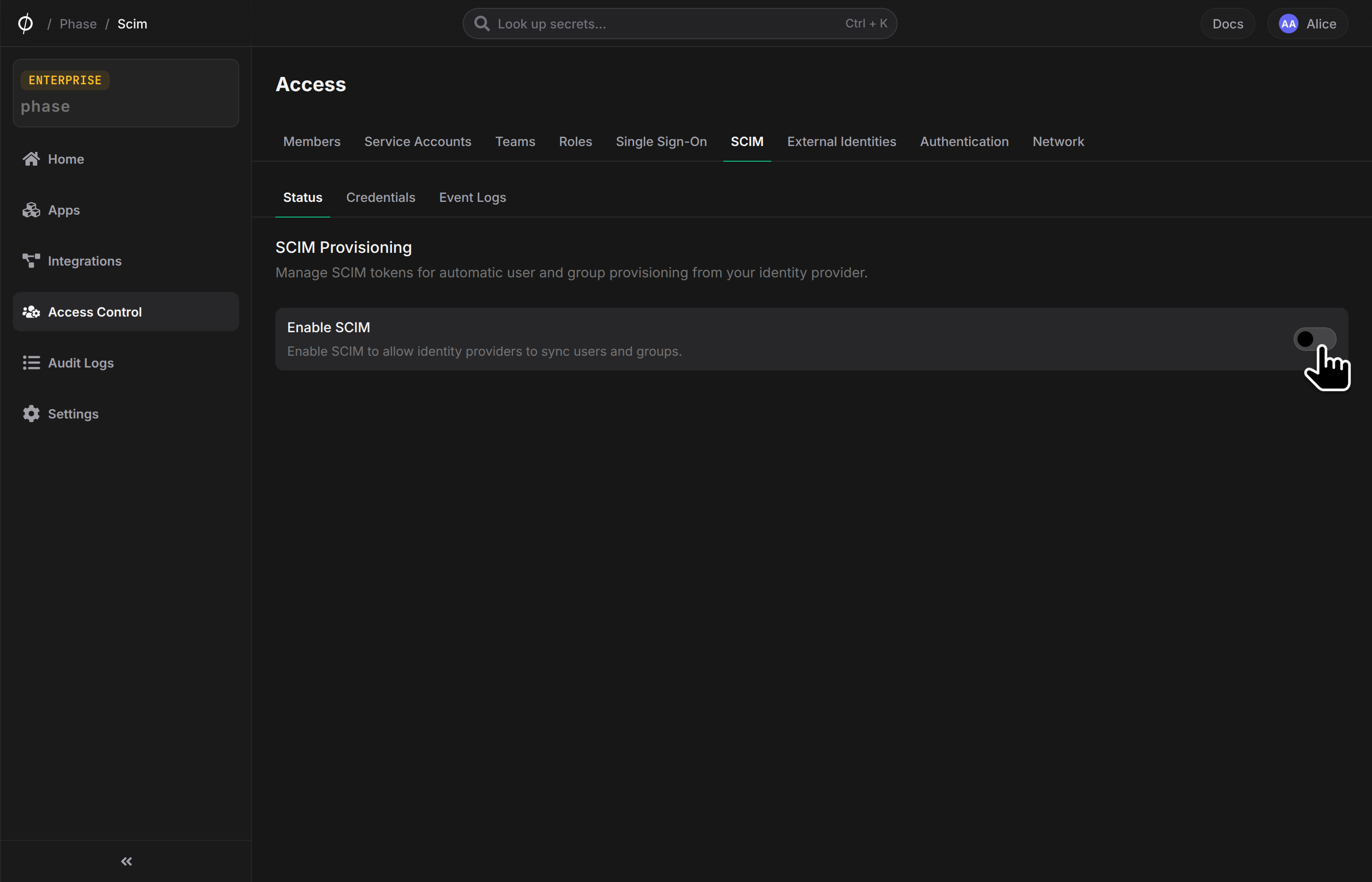Open the External Identities tab
Viewport: 1372px width, 882px height.
[841, 142]
